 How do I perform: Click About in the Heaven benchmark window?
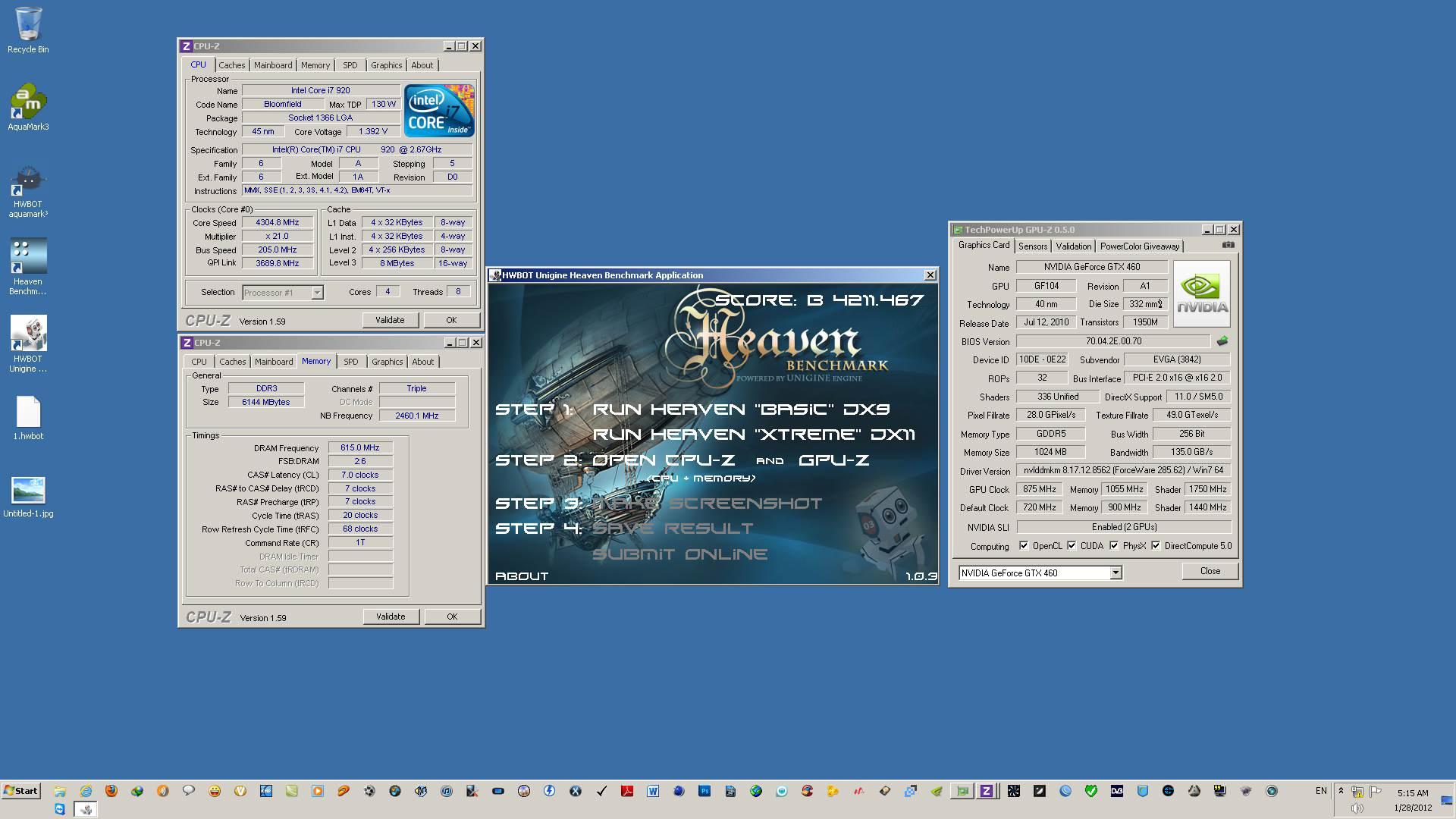coord(522,576)
